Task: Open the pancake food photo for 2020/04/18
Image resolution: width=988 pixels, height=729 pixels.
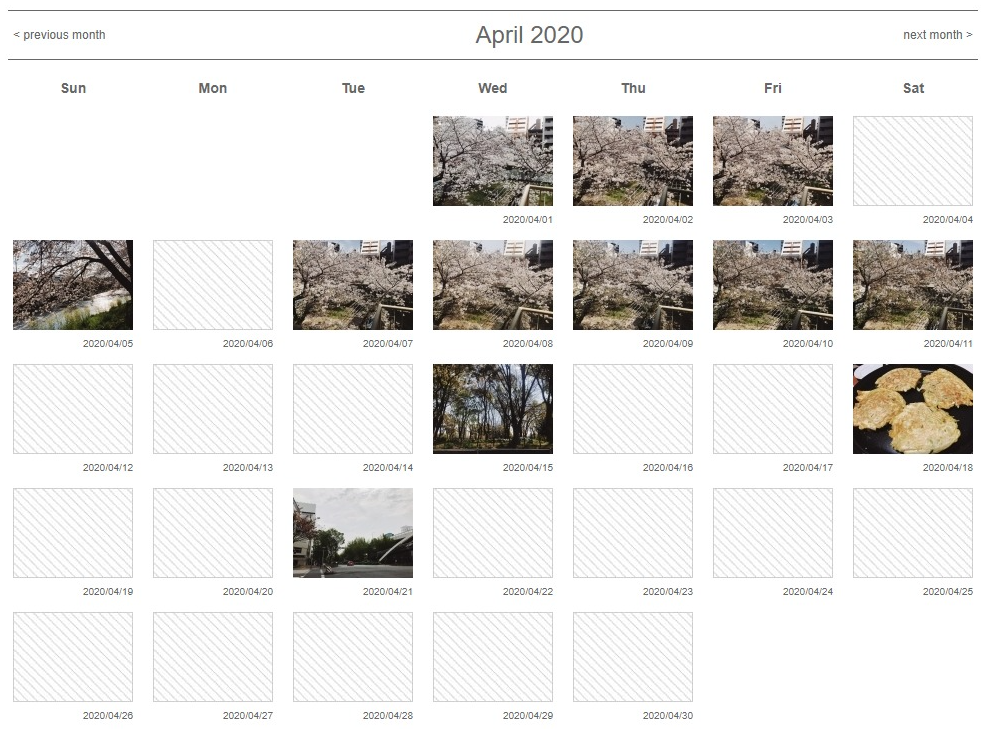Action: pyautogui.click(x=912, y=409)
